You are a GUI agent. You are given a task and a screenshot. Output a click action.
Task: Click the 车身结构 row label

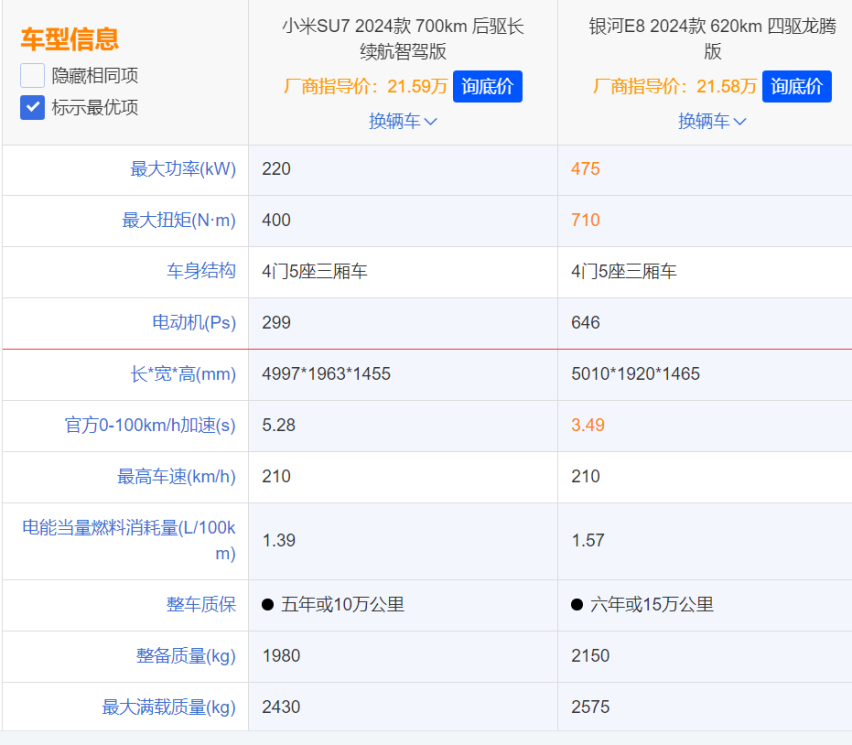pyautogui.click(x=201, y=271)
